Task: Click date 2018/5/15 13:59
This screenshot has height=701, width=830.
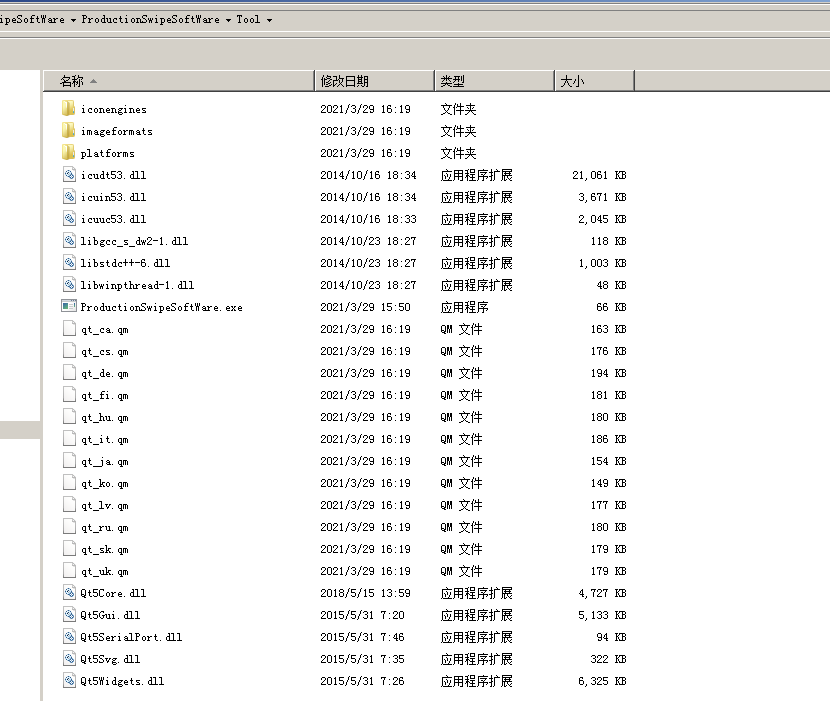Action: [x=365, y=593]
